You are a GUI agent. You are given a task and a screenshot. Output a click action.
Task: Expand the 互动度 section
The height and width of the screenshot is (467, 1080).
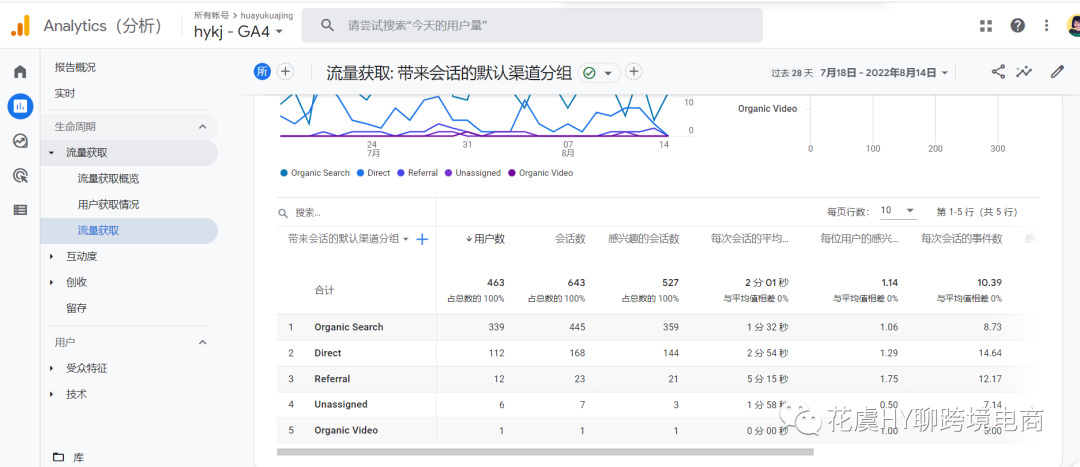pos(81,257)
